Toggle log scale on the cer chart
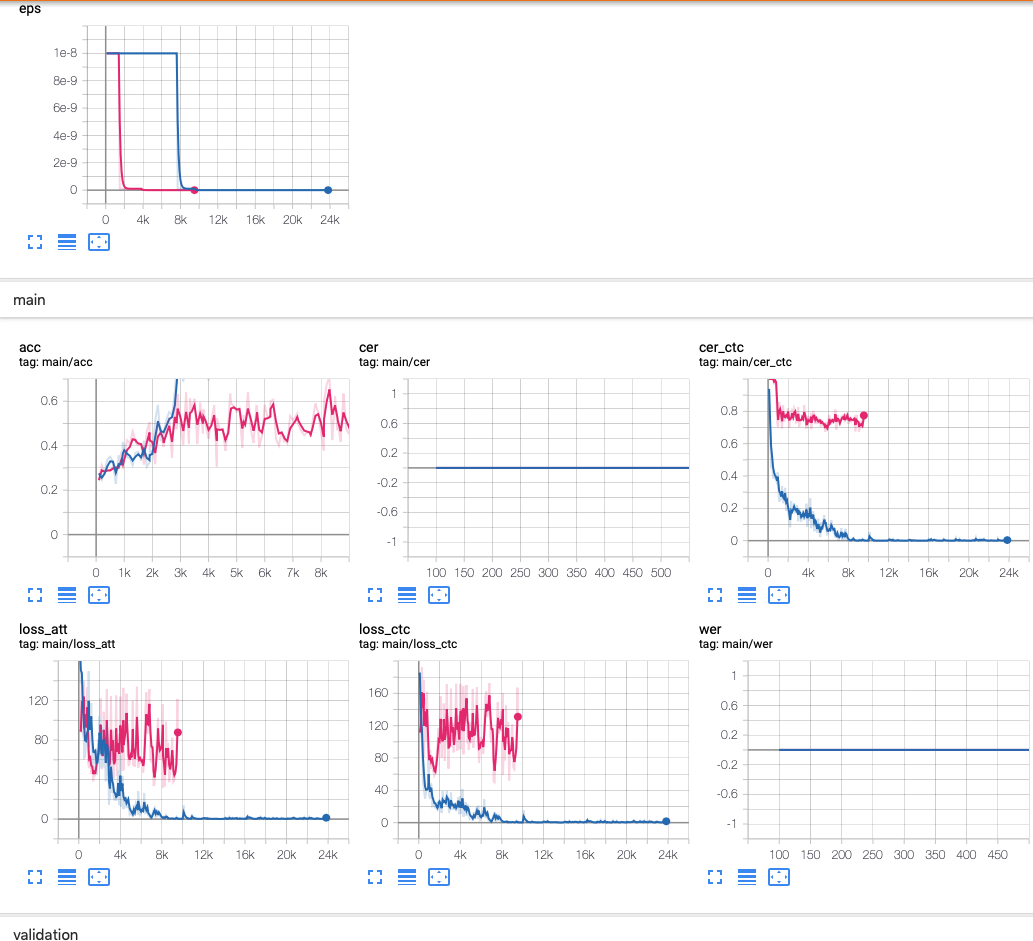Viewport: 1033px width, 941px height. (407, 595)
